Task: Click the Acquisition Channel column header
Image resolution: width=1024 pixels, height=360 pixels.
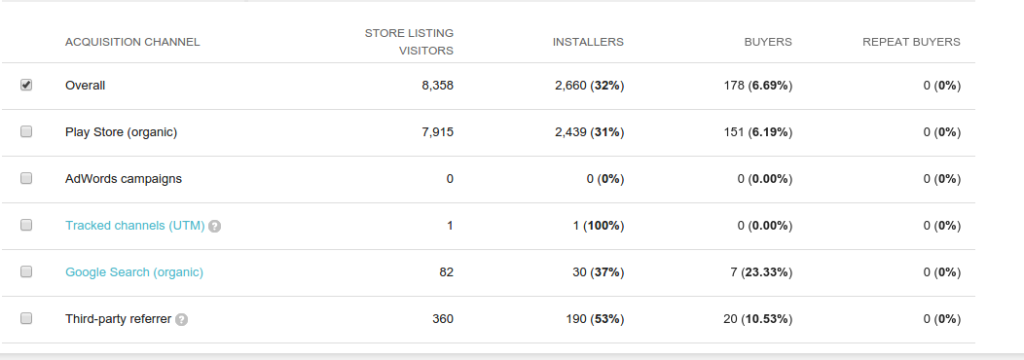Action: 133,42
